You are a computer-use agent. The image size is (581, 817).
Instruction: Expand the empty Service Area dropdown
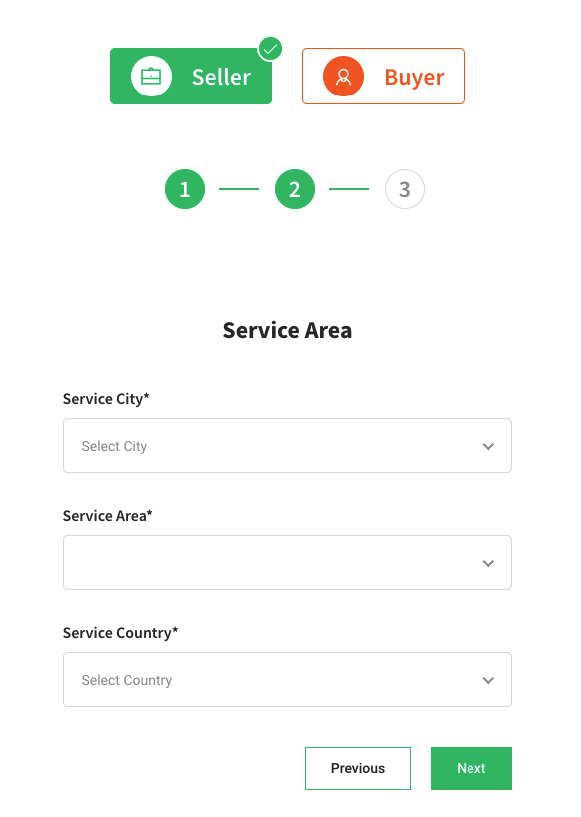(287, 563)
